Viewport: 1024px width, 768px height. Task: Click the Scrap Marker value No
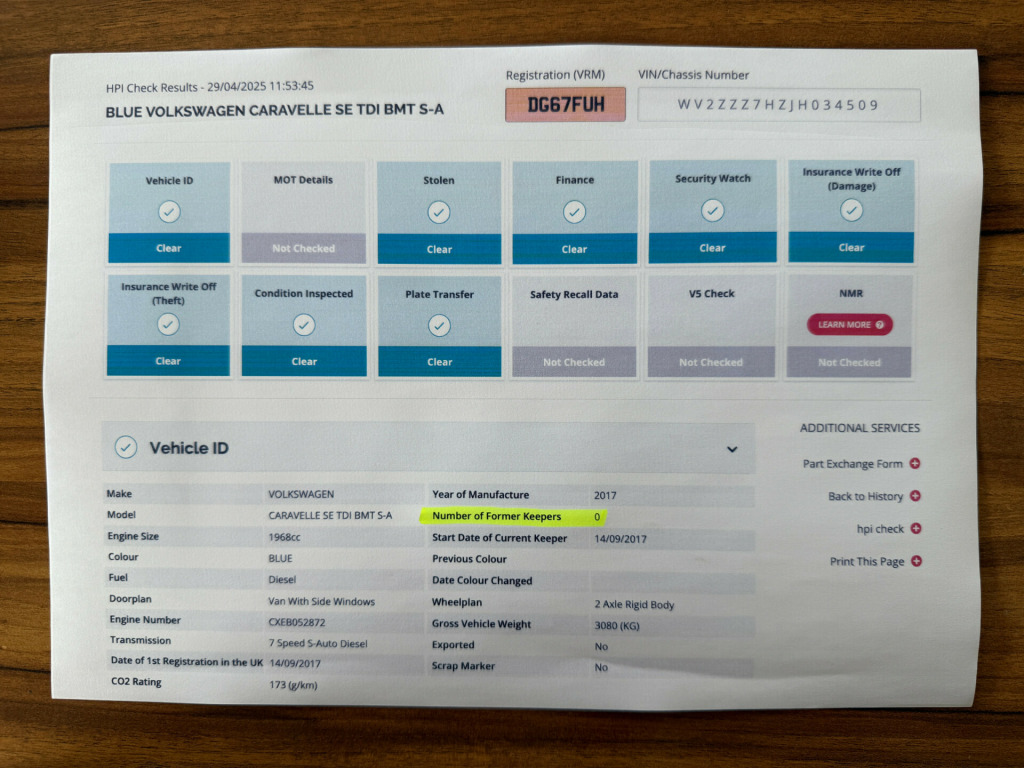coord(601,667)
